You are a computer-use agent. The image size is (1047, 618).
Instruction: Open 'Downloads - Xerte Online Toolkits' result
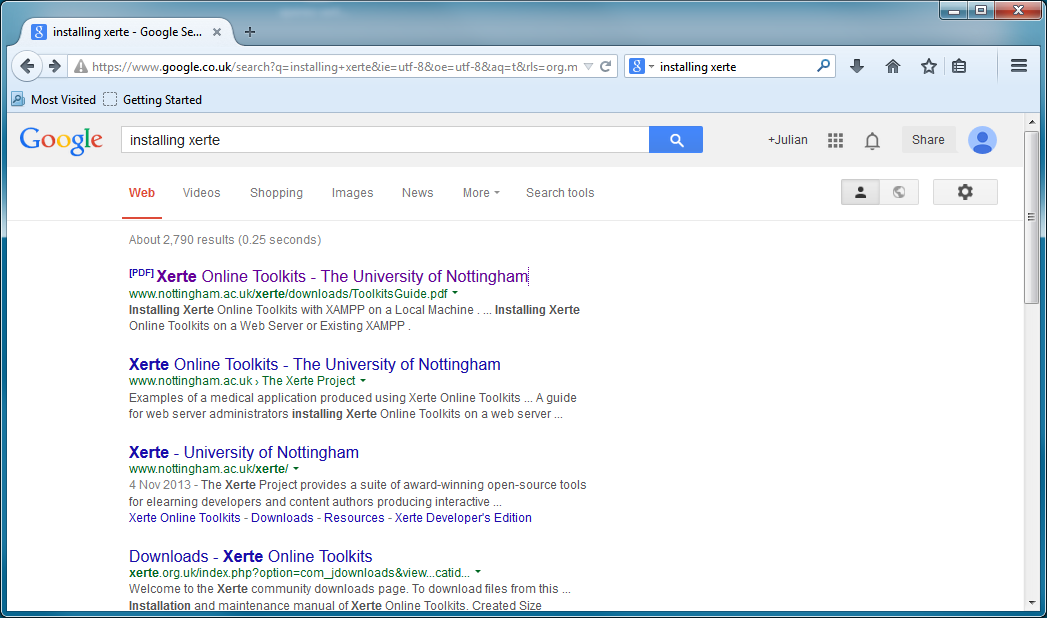pos(250,557)
